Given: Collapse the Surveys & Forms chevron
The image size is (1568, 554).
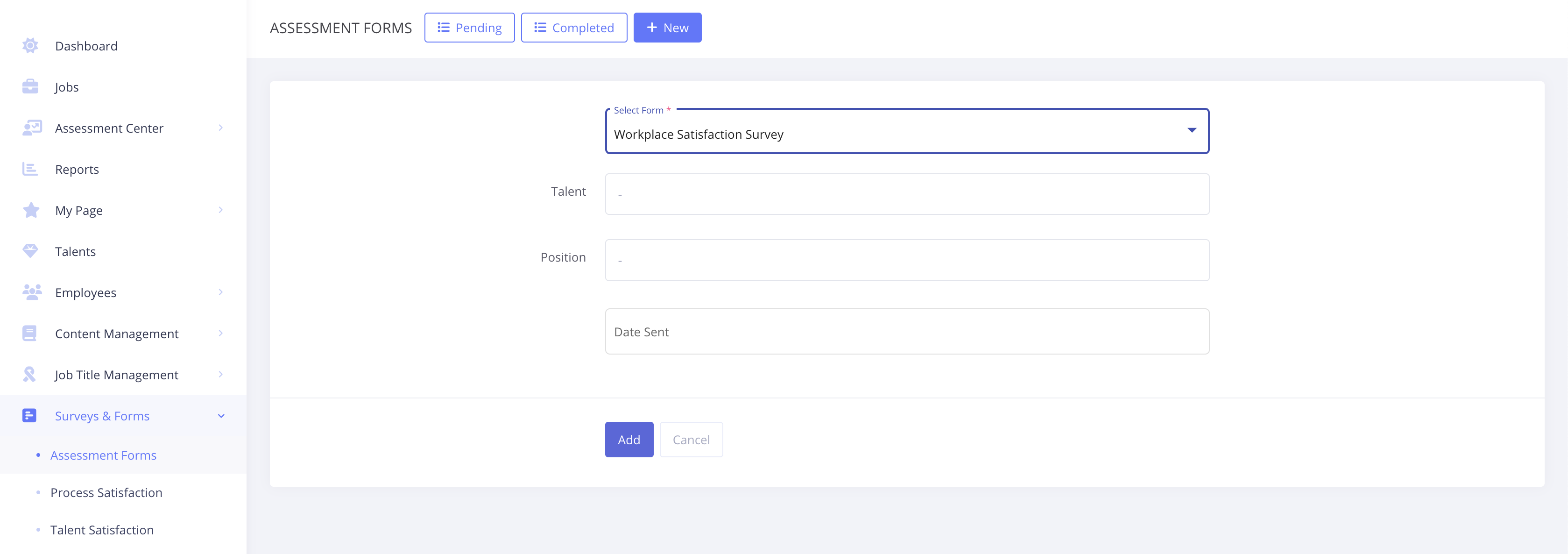Looking at the screenshot, I should pyautogui.click(x=221, y=416).
